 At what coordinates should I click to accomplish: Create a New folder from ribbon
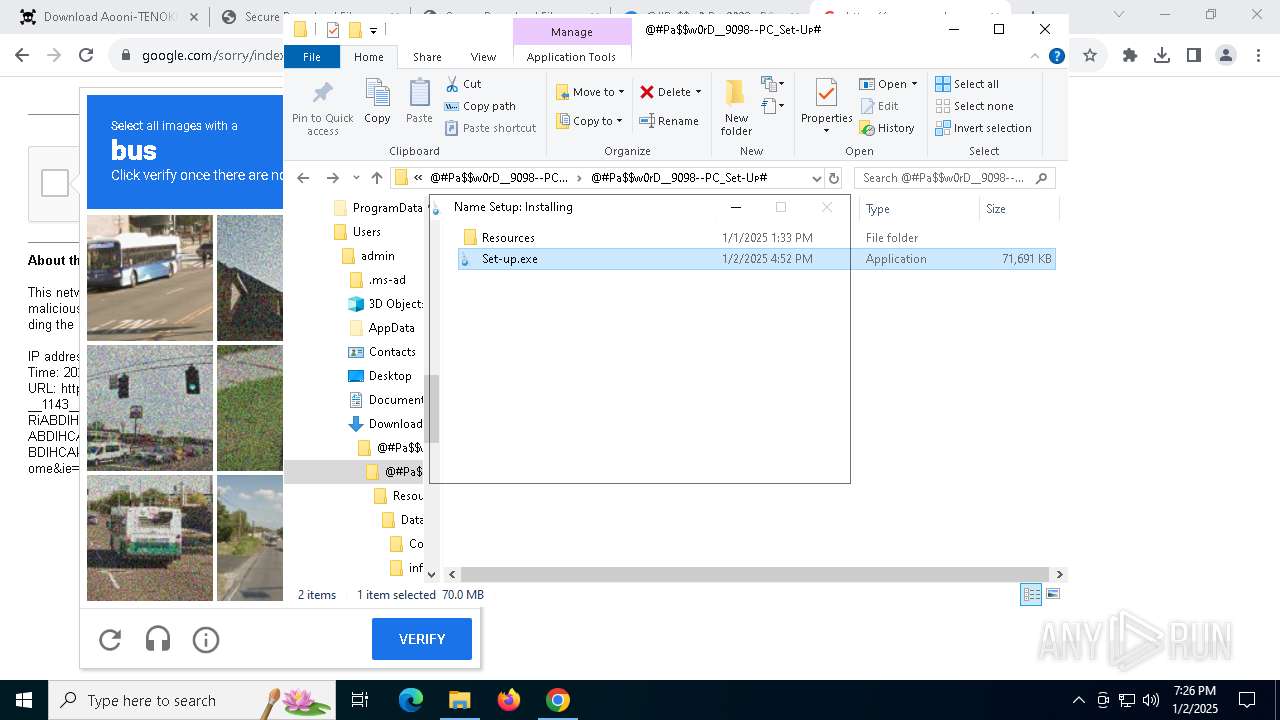click(x=736, y=107)
